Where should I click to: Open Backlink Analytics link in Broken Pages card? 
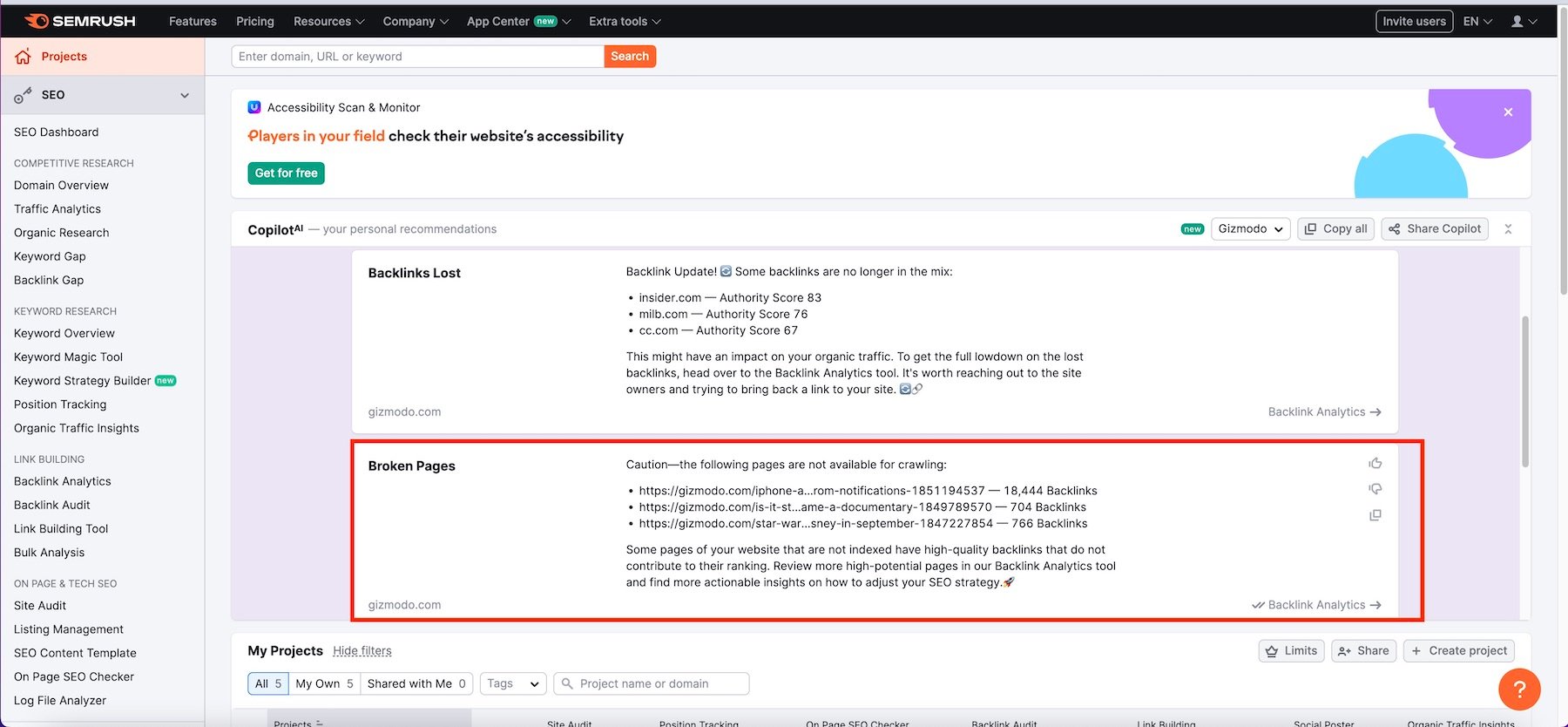click(x=1324, y=605)
